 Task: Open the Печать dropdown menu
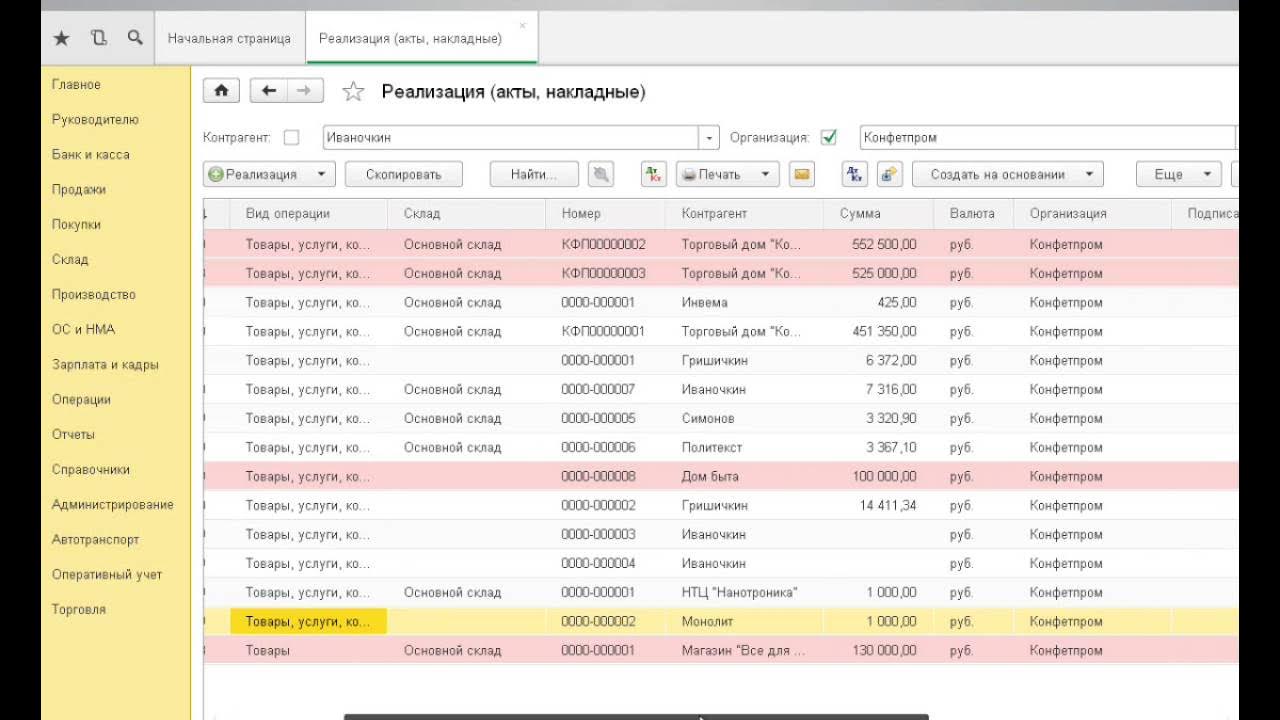tap(766, 174)
